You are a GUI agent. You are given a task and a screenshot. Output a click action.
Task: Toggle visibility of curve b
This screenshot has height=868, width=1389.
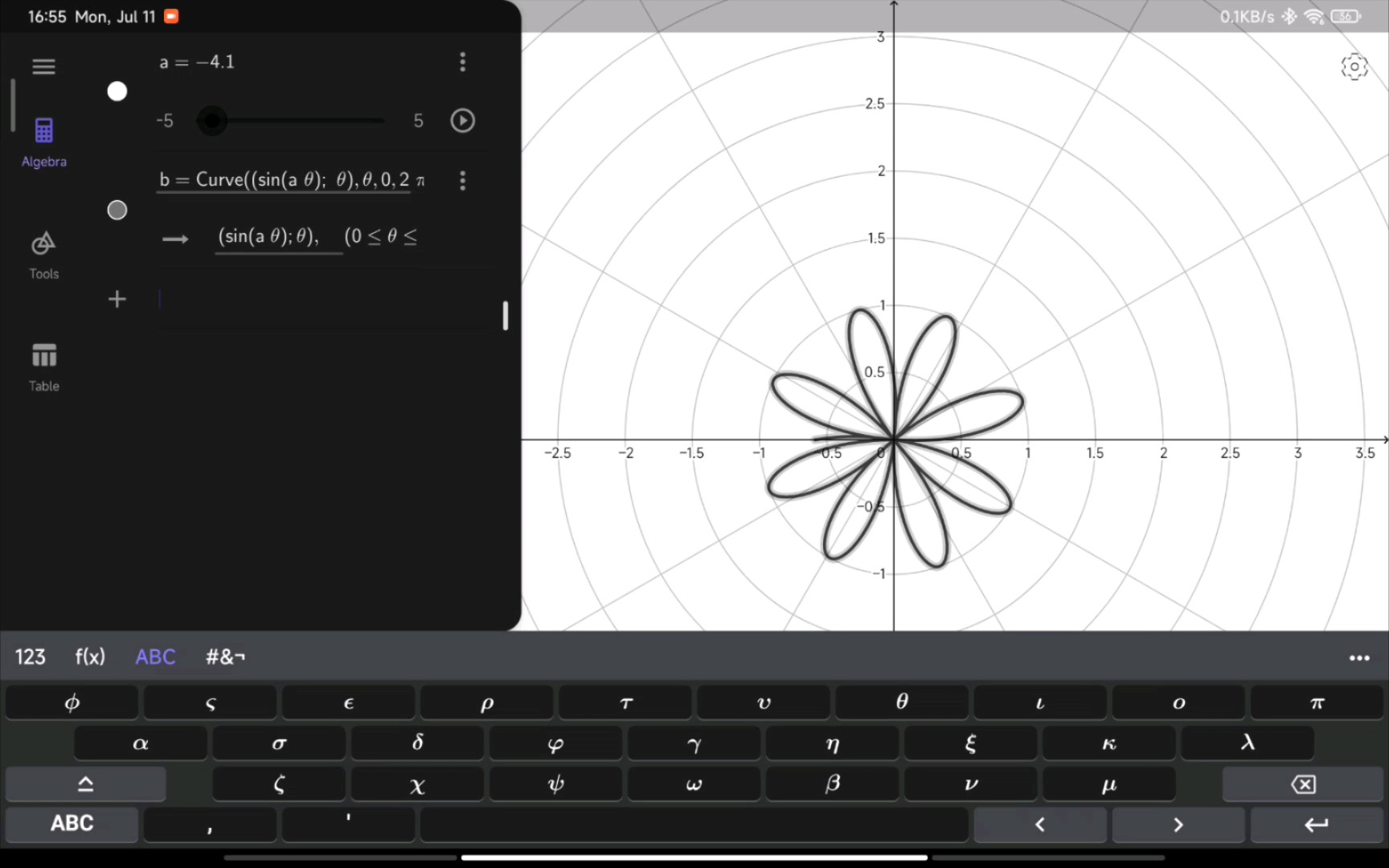117,210
